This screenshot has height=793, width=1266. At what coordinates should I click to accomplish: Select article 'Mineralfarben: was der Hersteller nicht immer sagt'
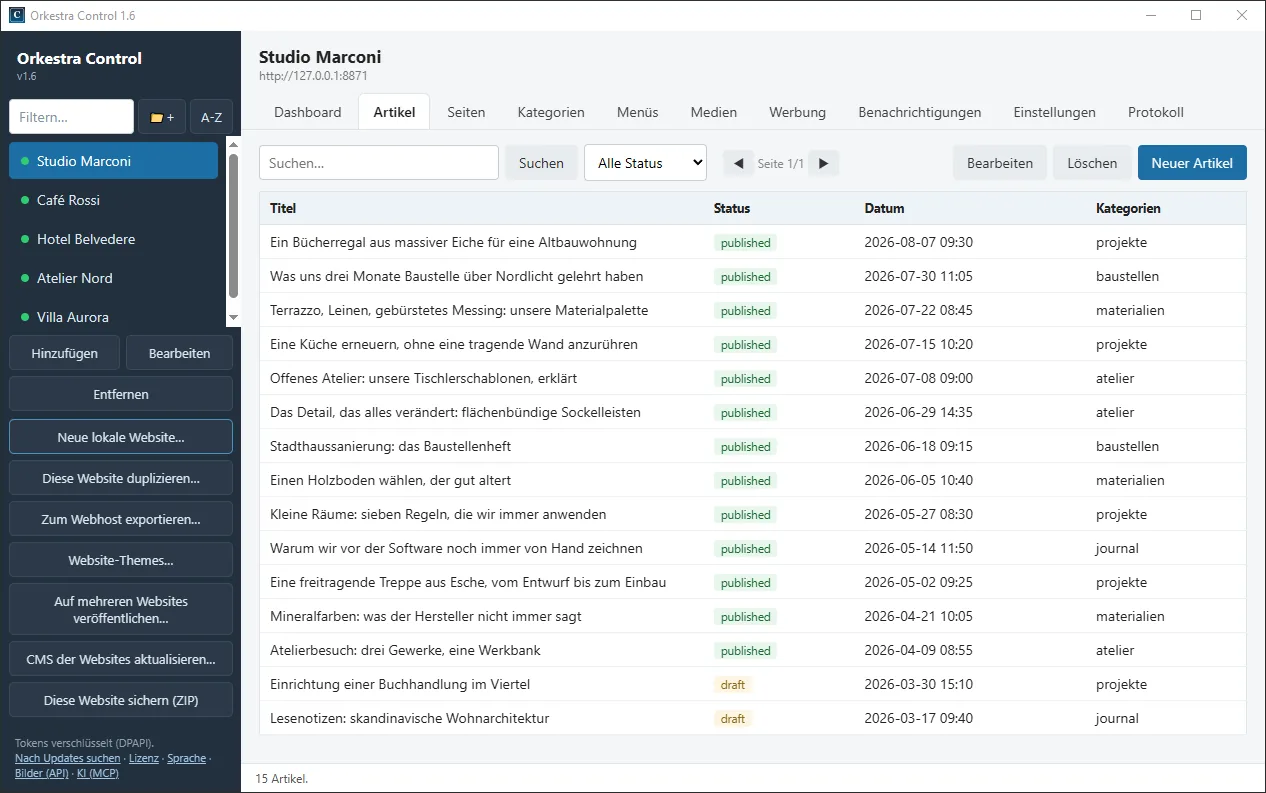coord(752,616)
